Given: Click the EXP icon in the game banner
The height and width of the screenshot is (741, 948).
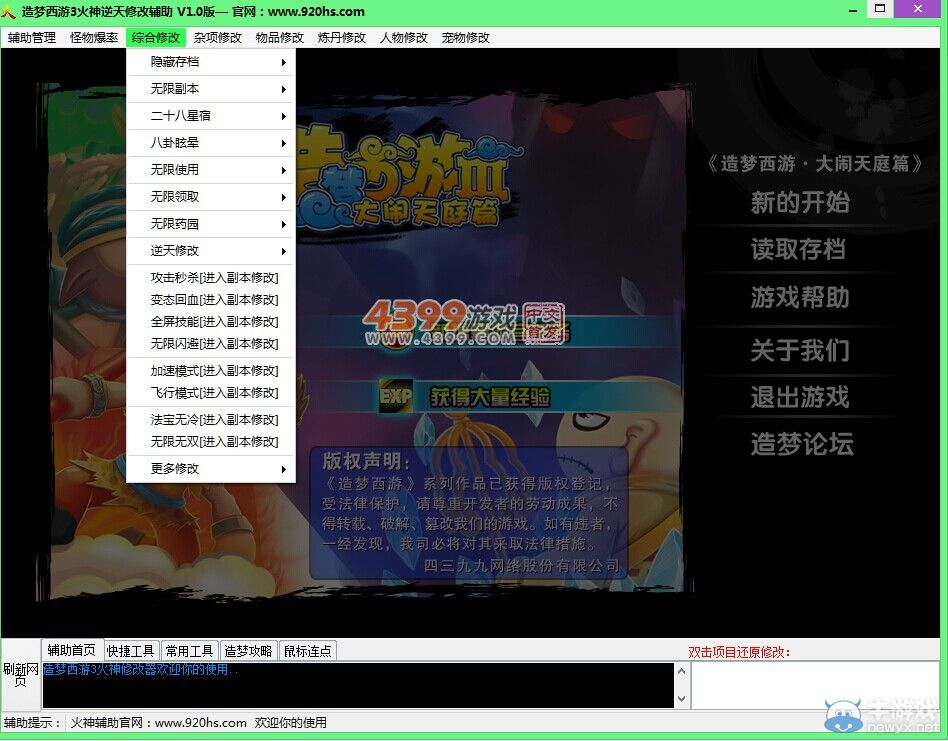Looking at the screenshot, I should click(396, 395).
